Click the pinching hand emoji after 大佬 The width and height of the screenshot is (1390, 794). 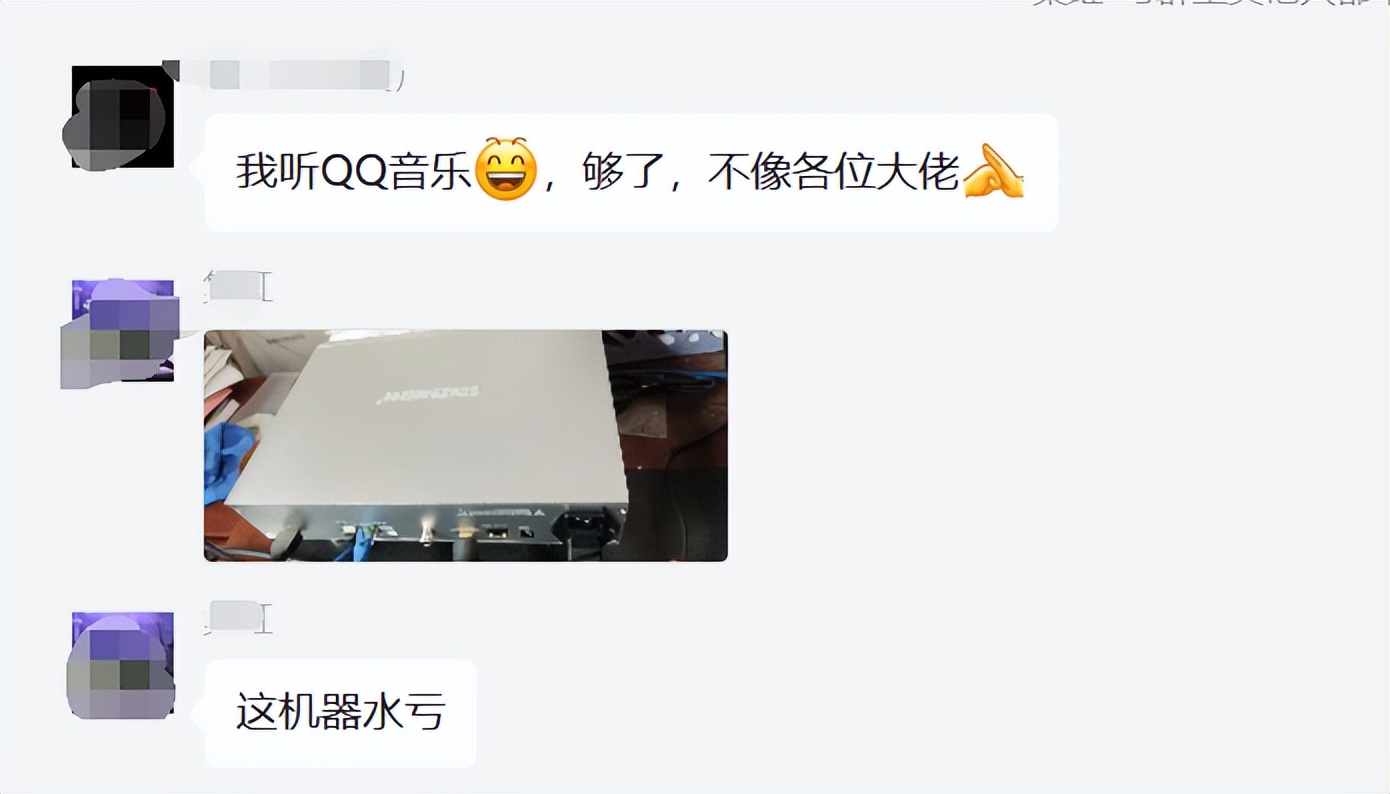[x=993, y=172]
